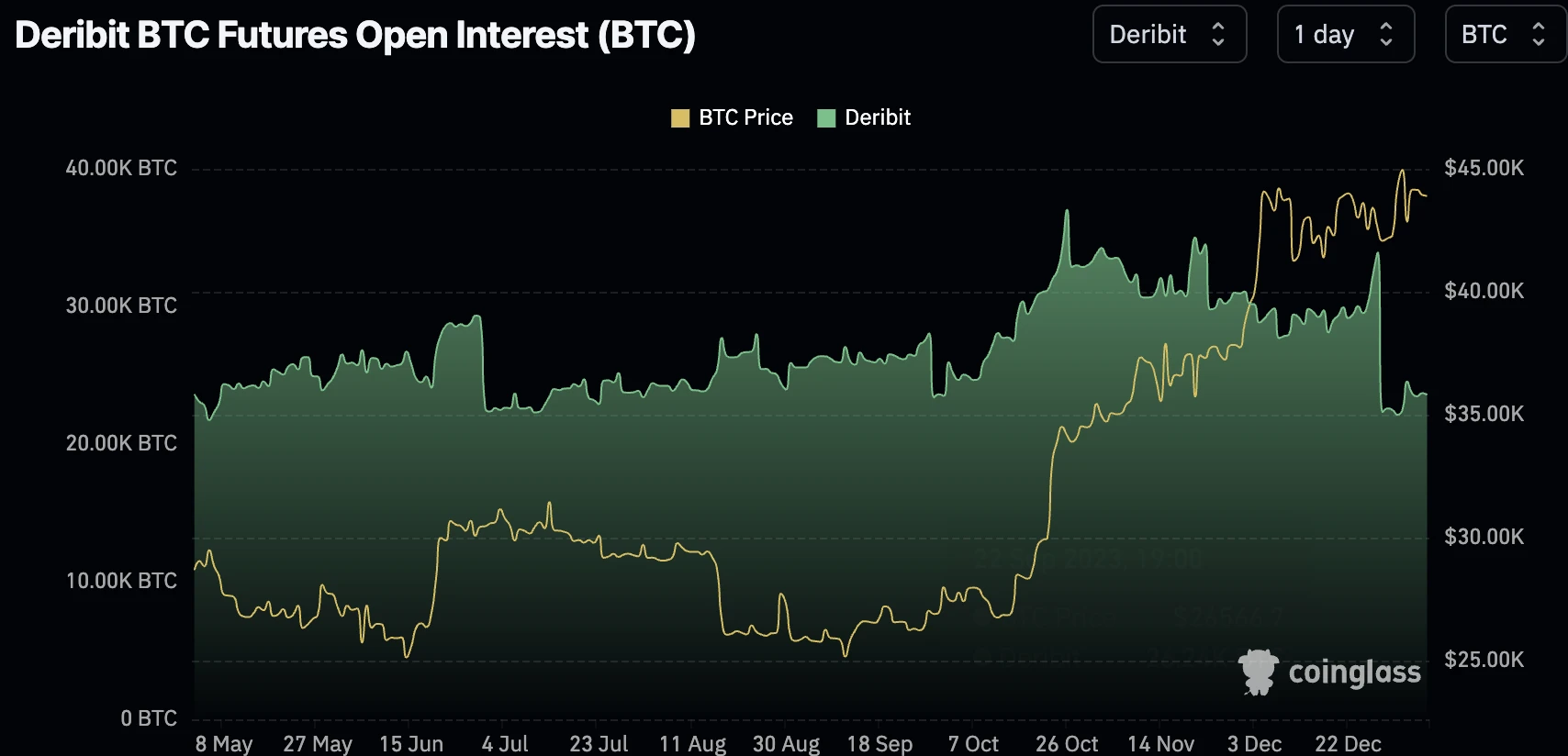Click the green Deribit legend swatch

coord(826,118)
